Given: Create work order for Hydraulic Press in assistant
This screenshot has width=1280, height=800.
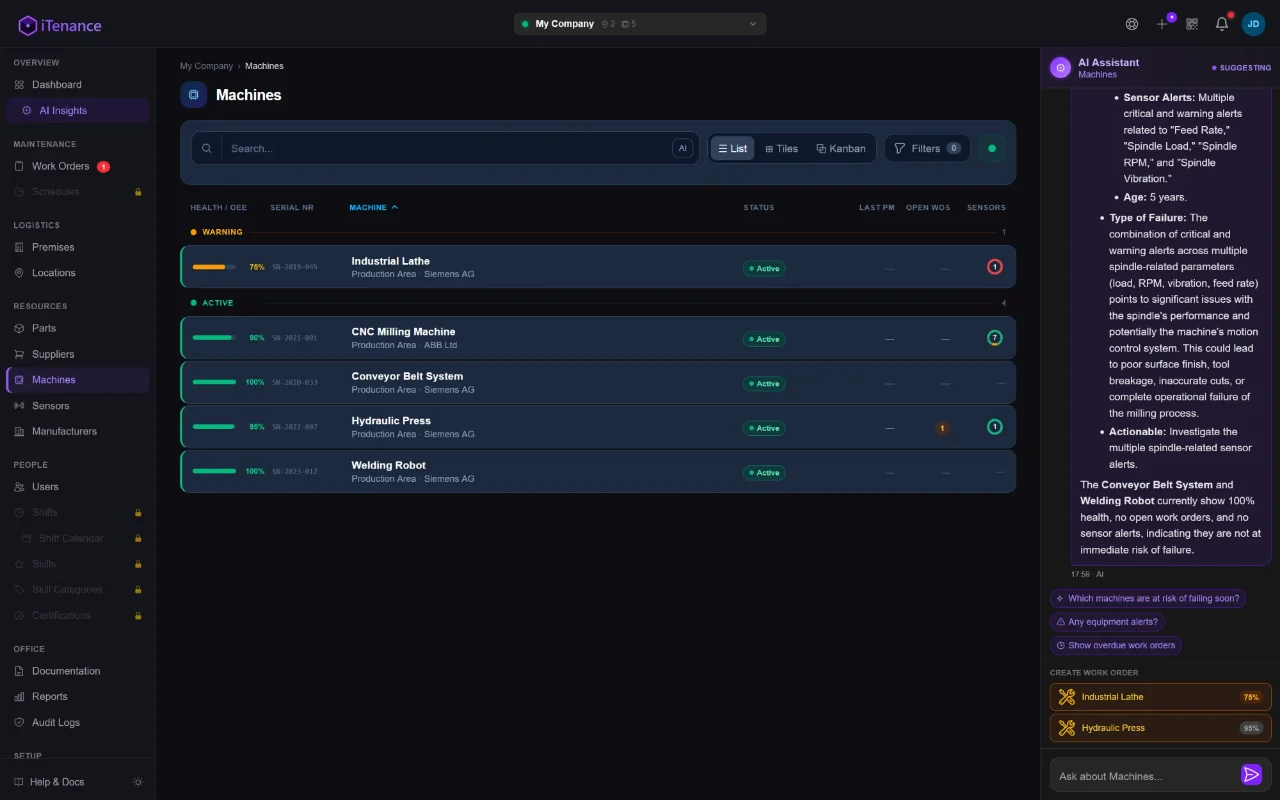Looking at the screenshot, I should tap(1160, 728).
